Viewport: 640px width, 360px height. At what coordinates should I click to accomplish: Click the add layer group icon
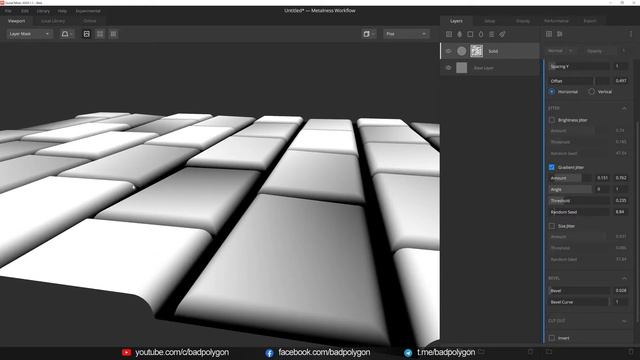[491, 34]
